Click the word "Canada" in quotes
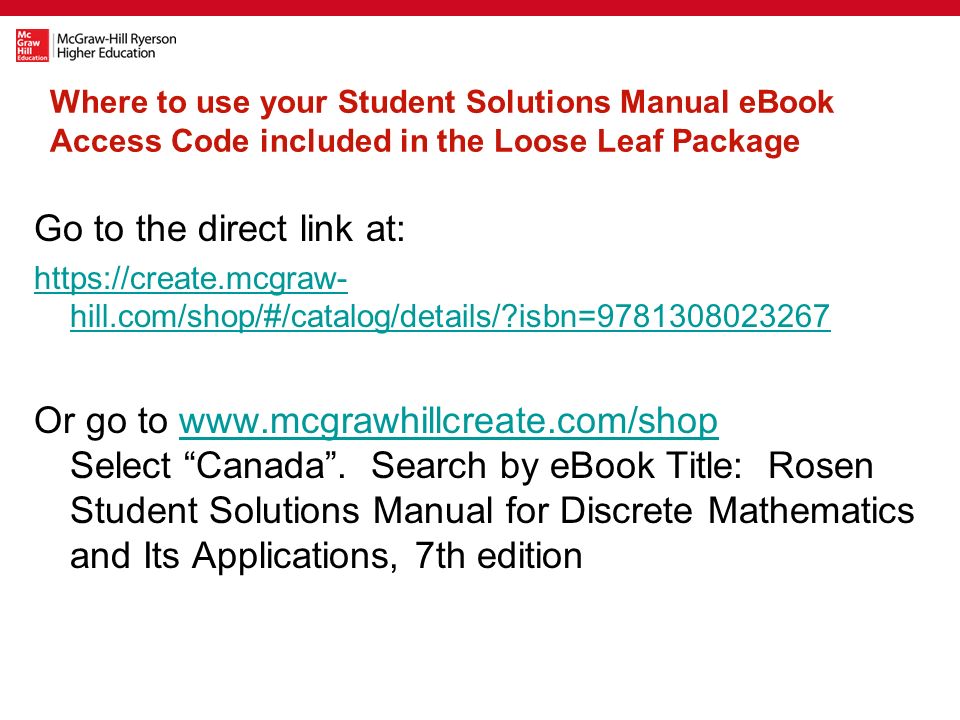 [261, 466]
